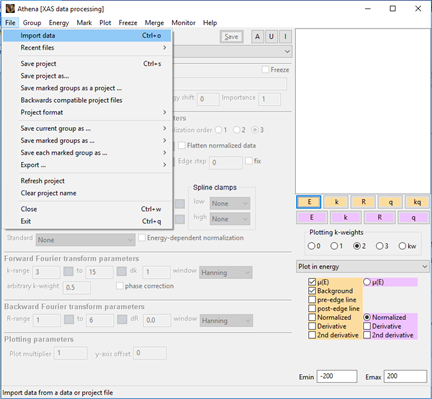Click the Athena application icon in title bar

click(10, 8)
